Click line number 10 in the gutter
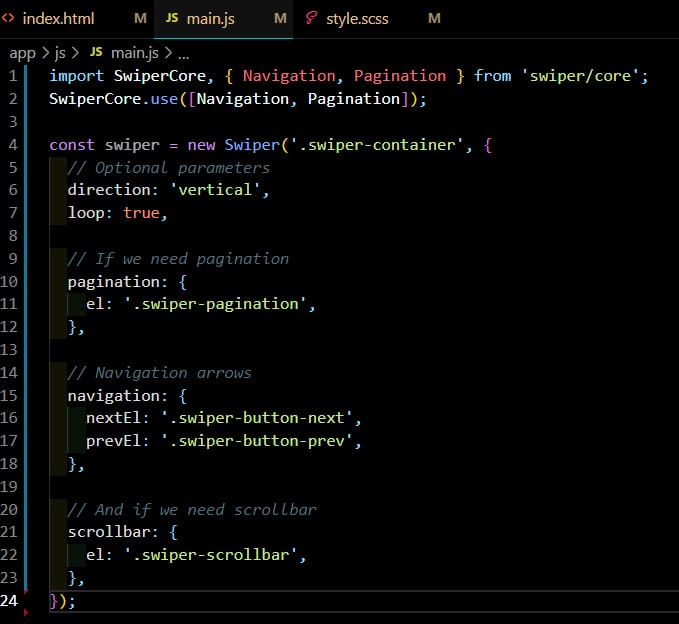The height and width of the screenshot is (624, 679). [9, 282]
